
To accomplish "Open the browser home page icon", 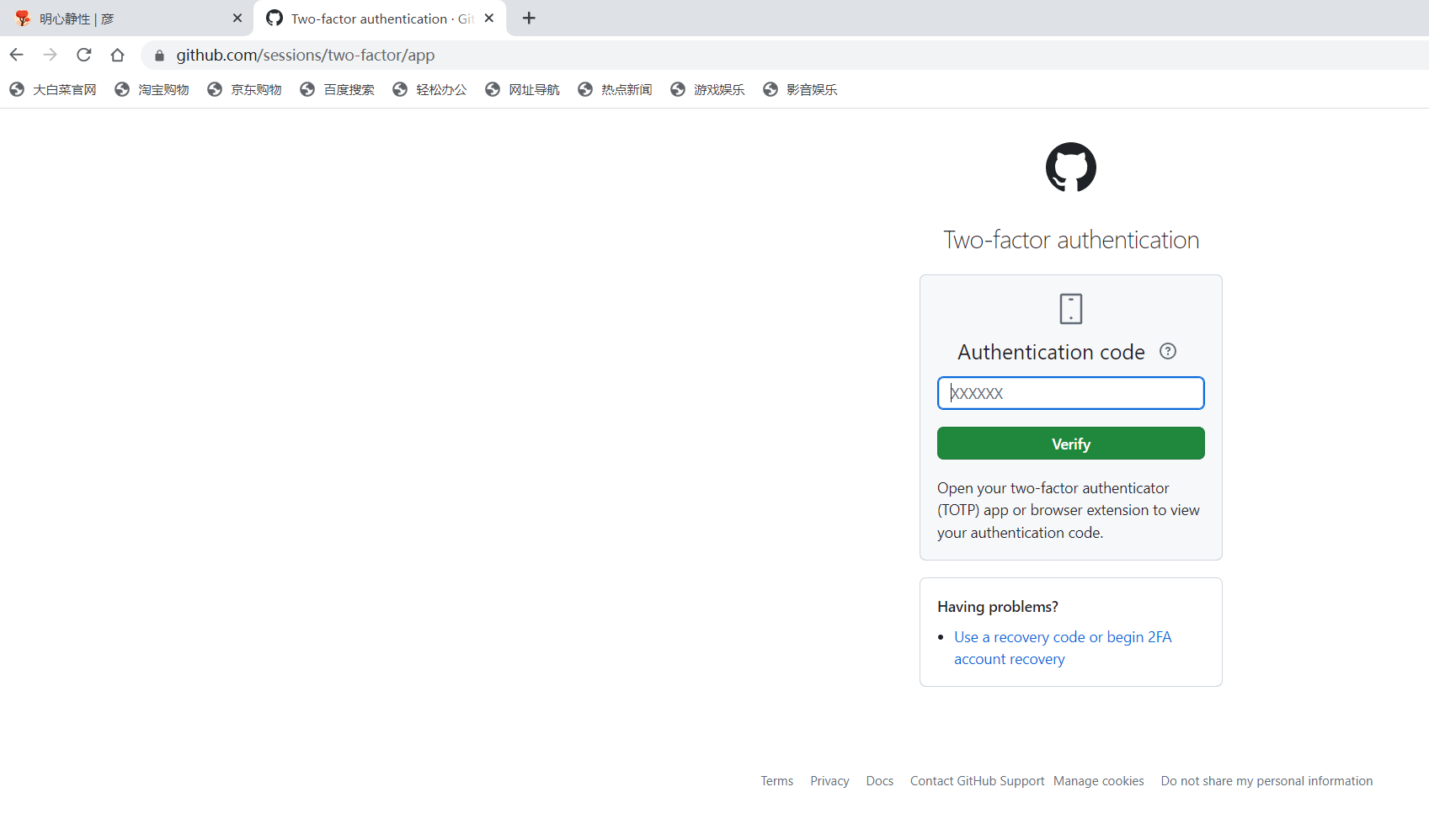I will (117, 55).
